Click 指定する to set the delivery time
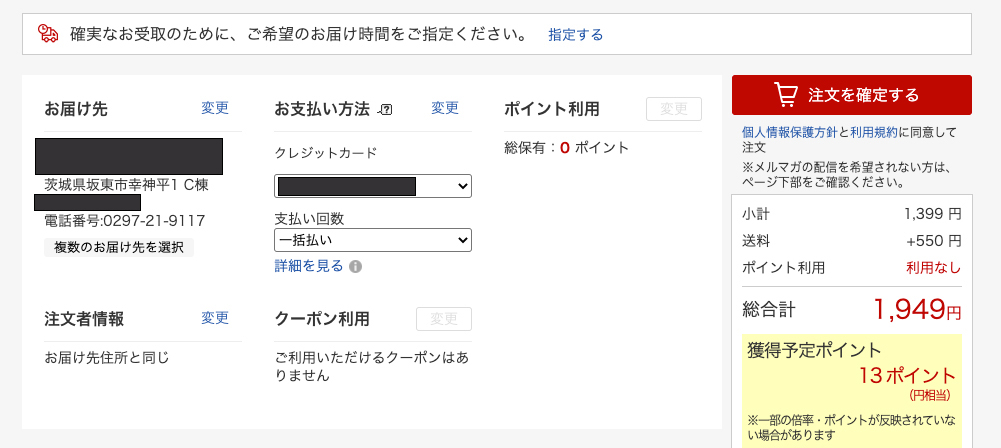The image size is (1001, 448). pyautogui.click(x=575, y=35)
